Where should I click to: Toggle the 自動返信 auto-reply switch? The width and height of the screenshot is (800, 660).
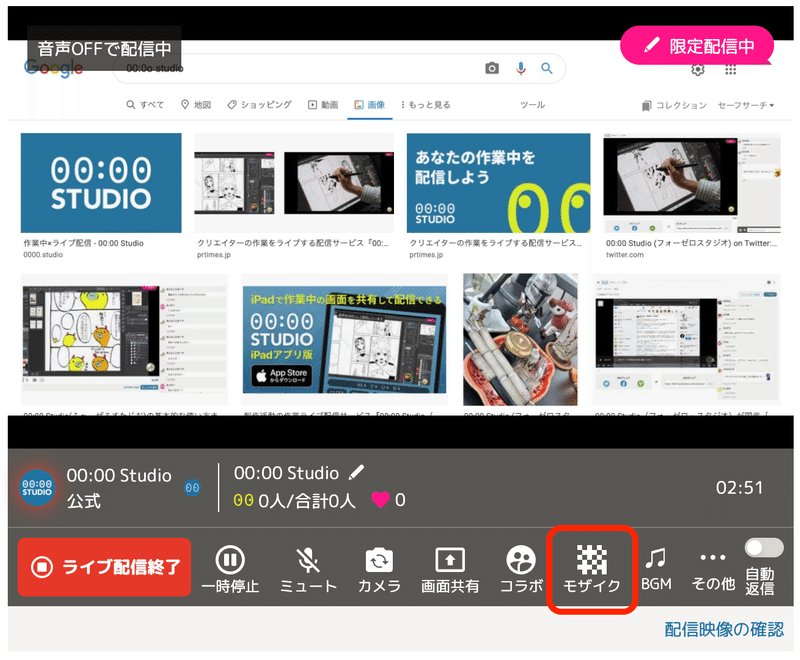pos(764,548)
